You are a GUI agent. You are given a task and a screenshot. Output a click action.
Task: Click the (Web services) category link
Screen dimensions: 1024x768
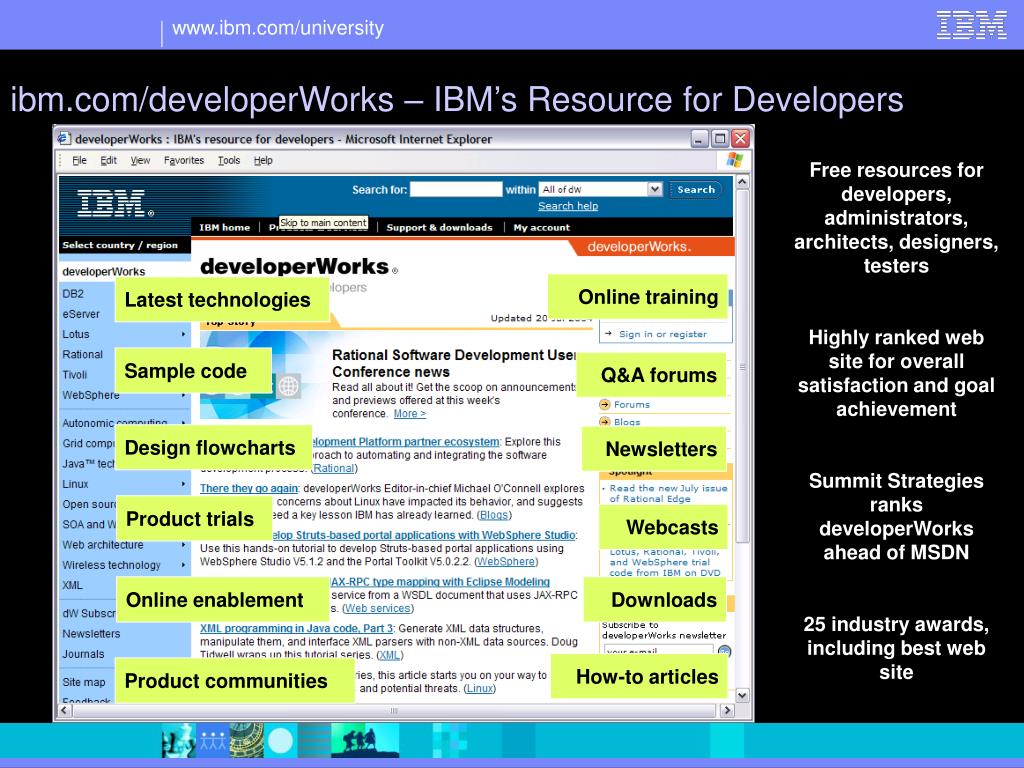click(x=377, y=608)
